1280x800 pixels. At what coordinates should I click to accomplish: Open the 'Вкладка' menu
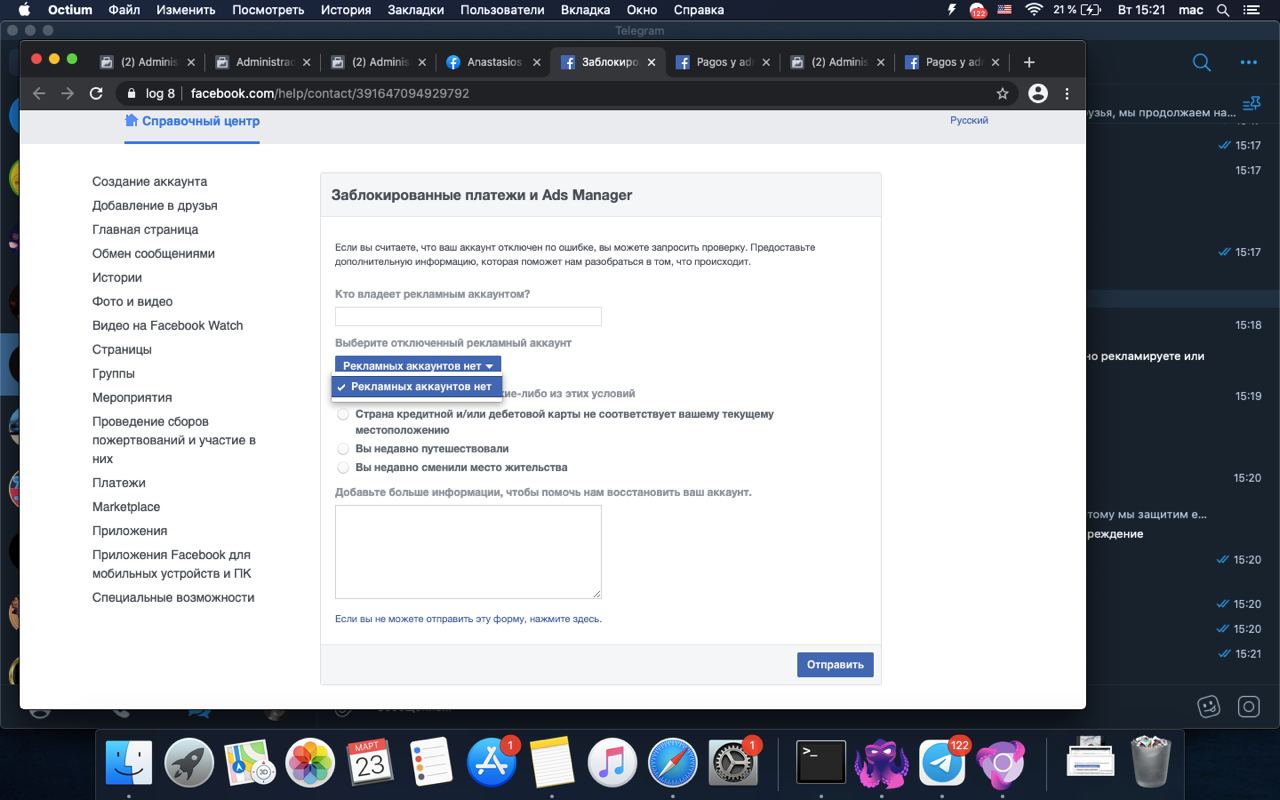(585, 10)
